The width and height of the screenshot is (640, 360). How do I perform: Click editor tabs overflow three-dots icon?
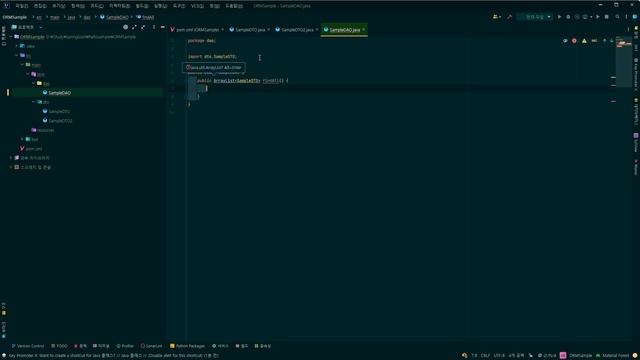coord(628,30)
